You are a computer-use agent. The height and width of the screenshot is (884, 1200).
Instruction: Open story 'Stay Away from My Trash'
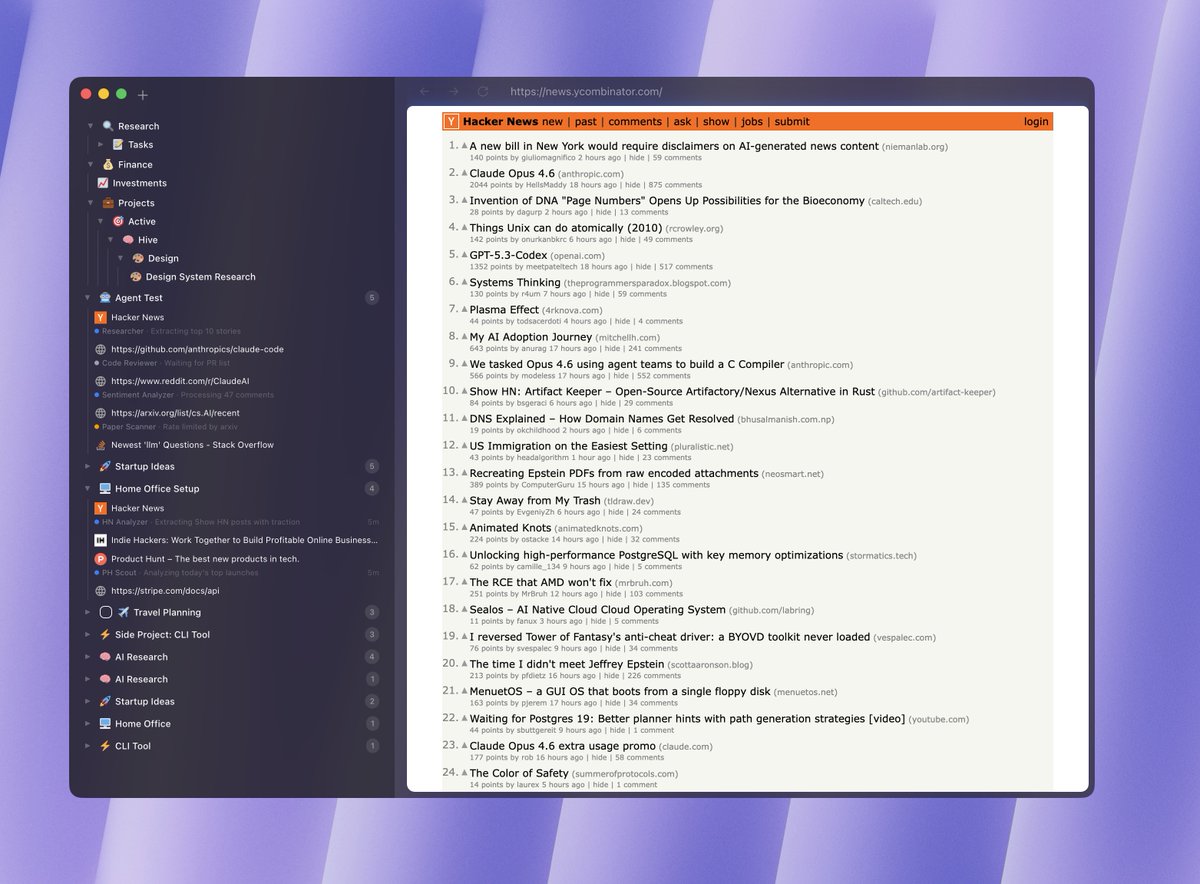(535, 501)
